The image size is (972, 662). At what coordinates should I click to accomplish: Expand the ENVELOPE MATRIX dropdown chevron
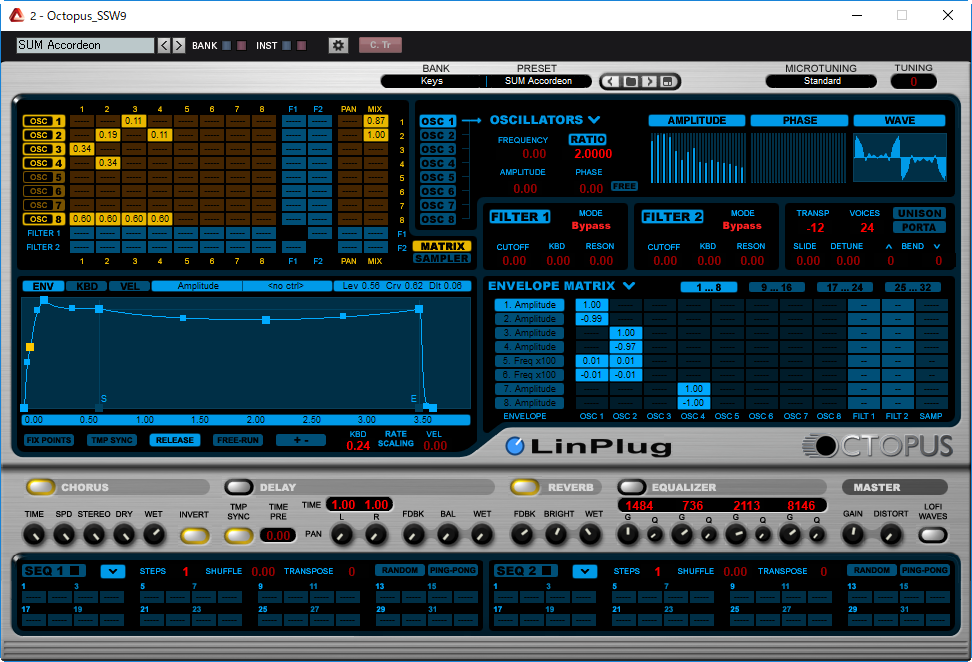[x=629, y=286]
